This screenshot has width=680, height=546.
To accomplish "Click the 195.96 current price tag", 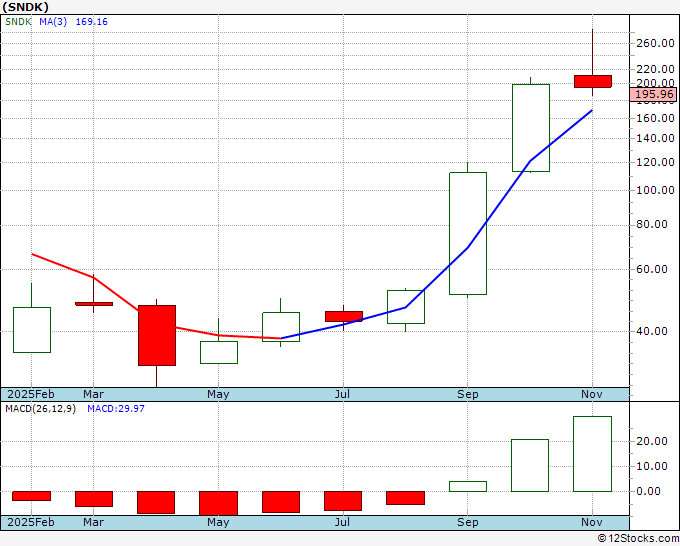I will tap(654, 95).
